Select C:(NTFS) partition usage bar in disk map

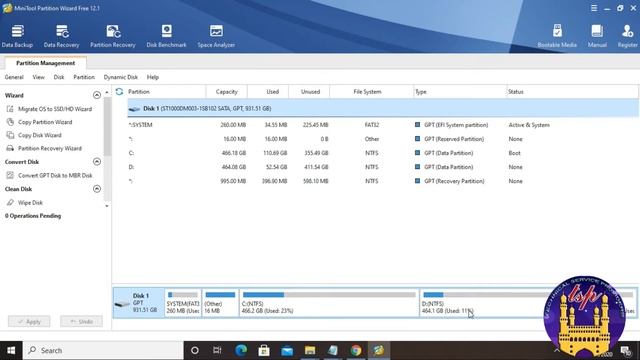329,295
